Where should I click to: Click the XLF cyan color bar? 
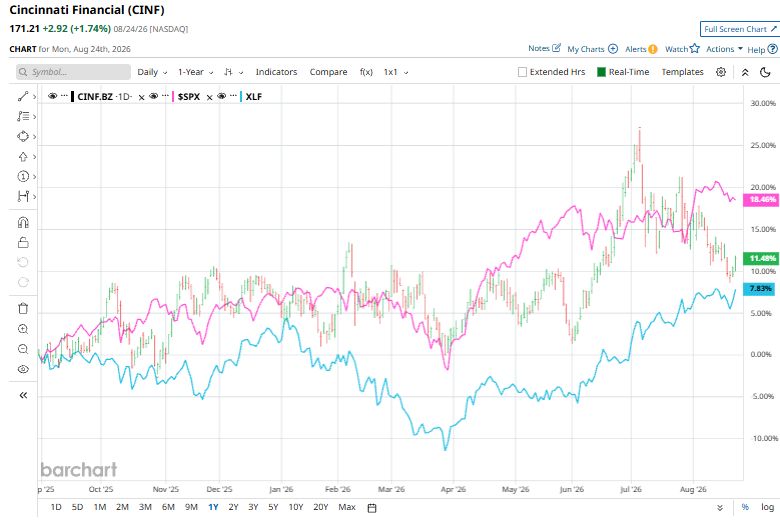[241, 96]
